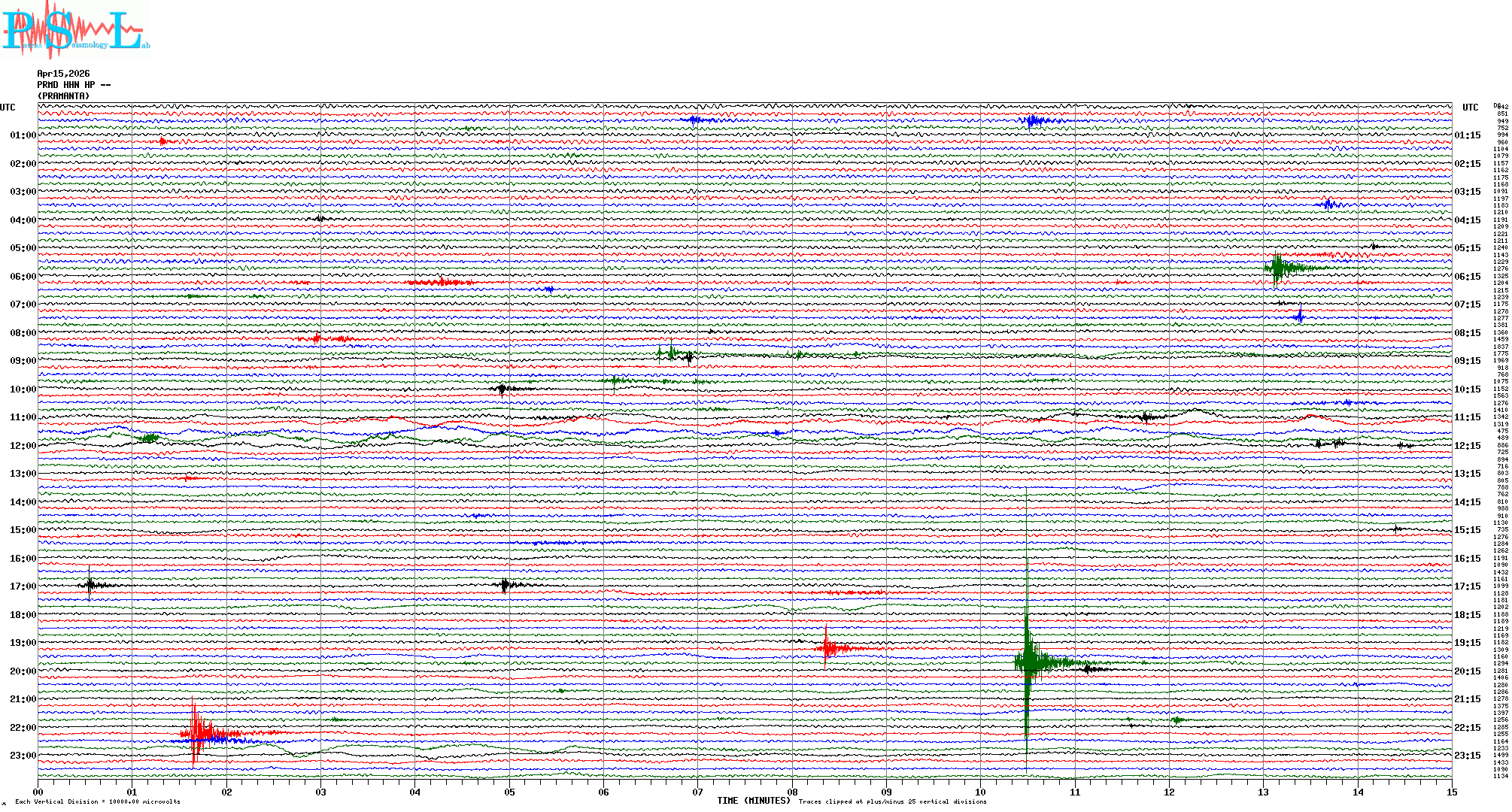Click the large red seismic event near 22:00
This screenshot has height=812, width=1512.
coord(199,732)
